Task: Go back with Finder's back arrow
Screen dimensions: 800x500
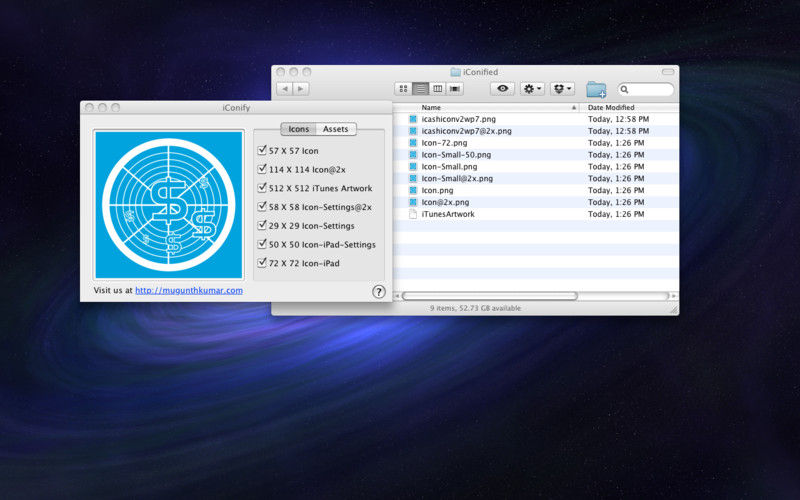Action: coord(284,89)
